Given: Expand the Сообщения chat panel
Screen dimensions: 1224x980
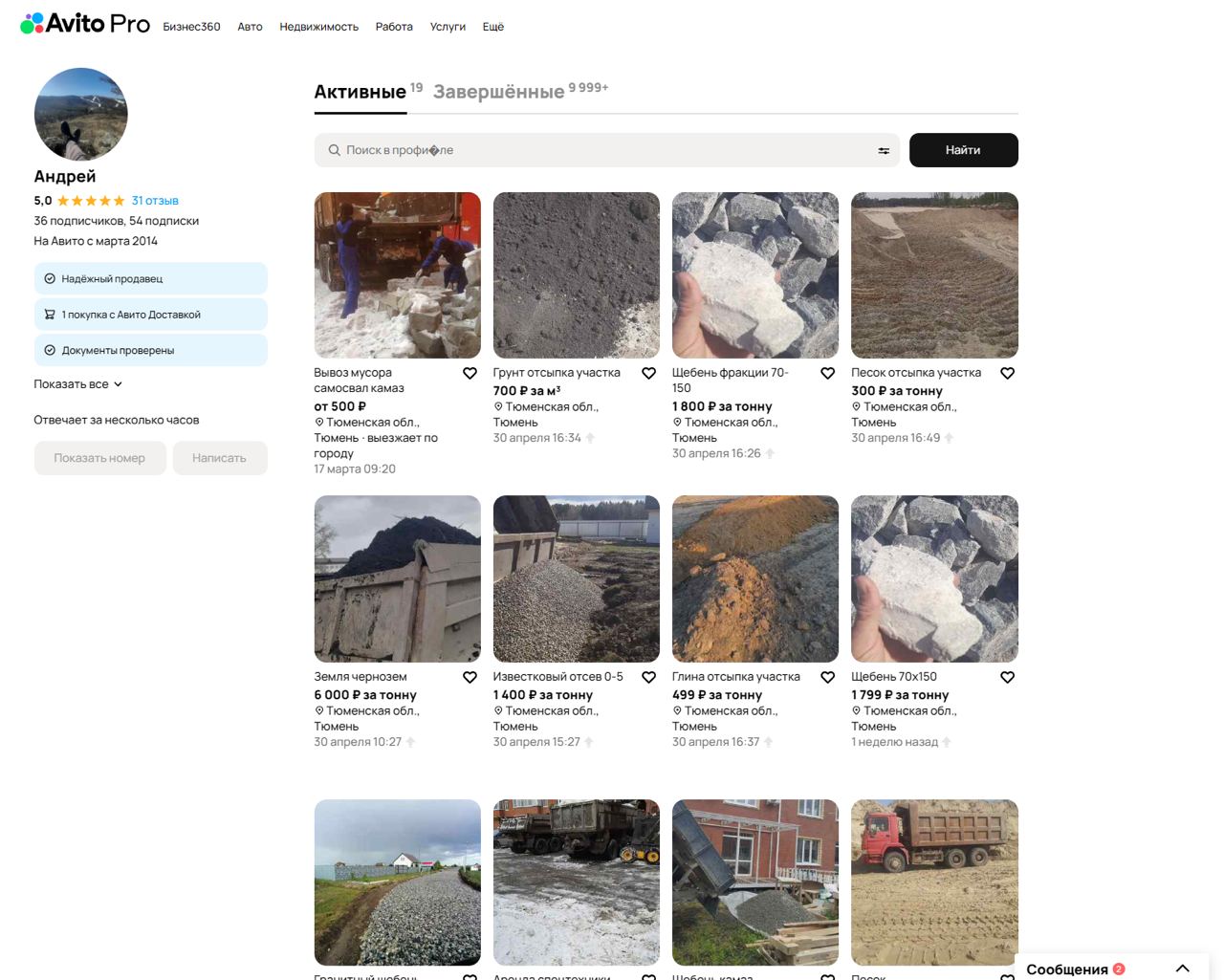Looking at the screenshot, I should tap(1182, 969).
